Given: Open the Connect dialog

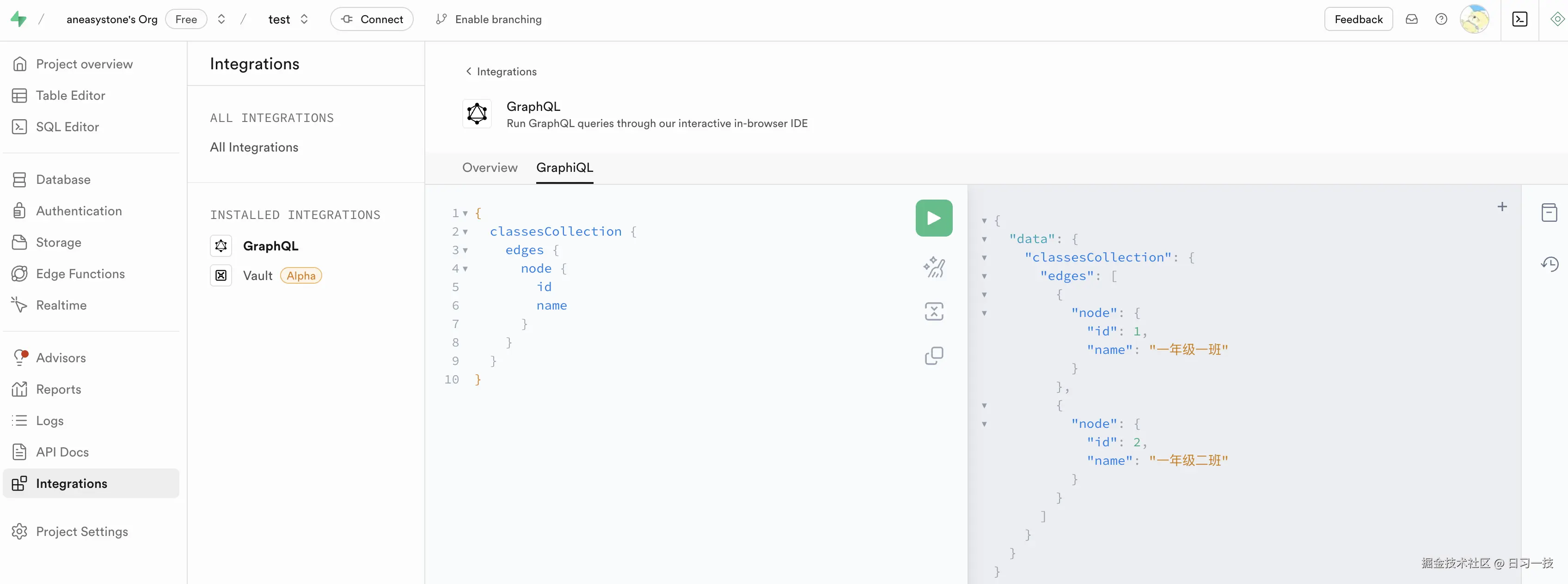Looking at the screenshot, I should coord(371,19).
